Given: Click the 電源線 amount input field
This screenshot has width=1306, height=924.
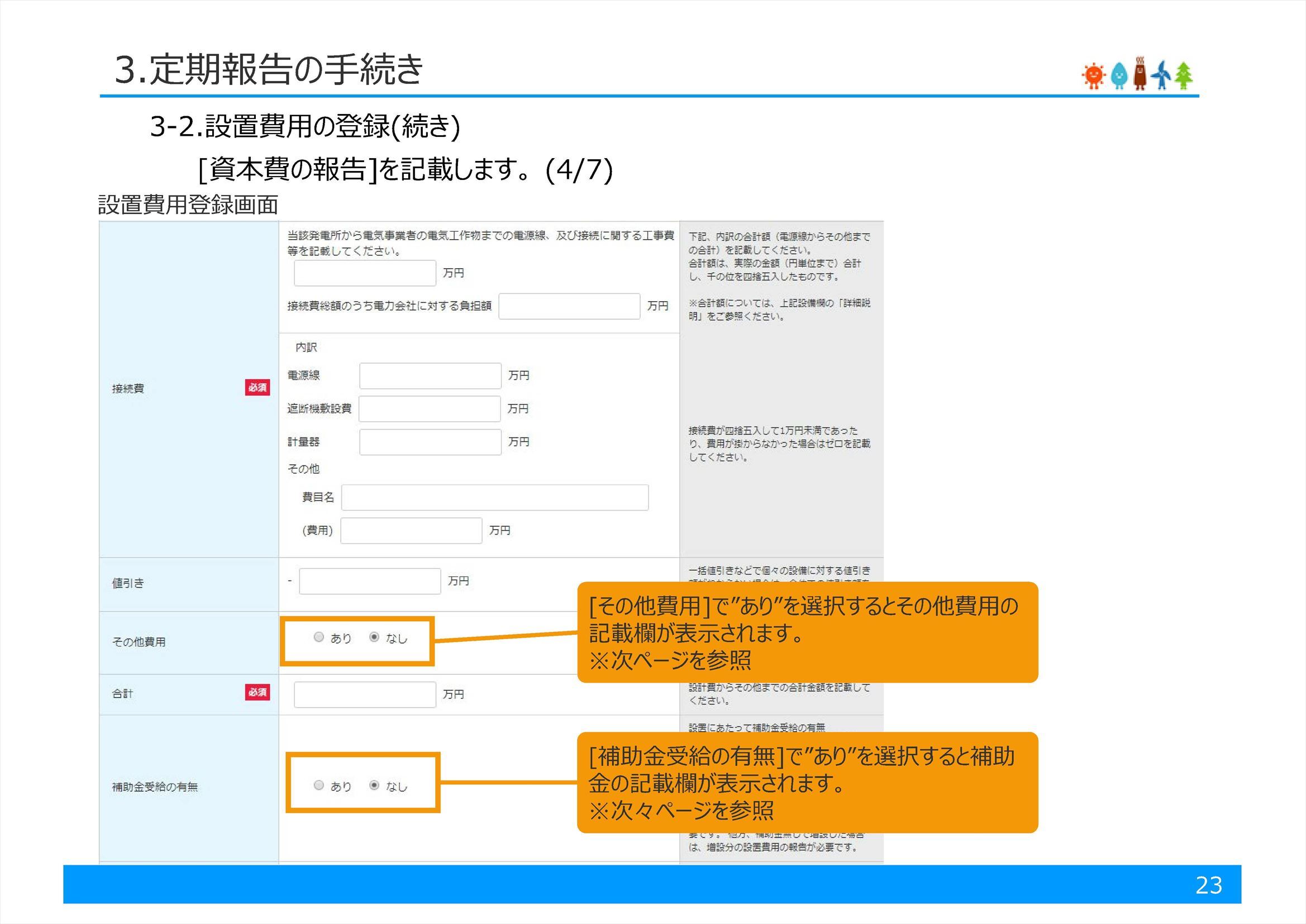Looking at the screenshot, I should pos(430,375).
